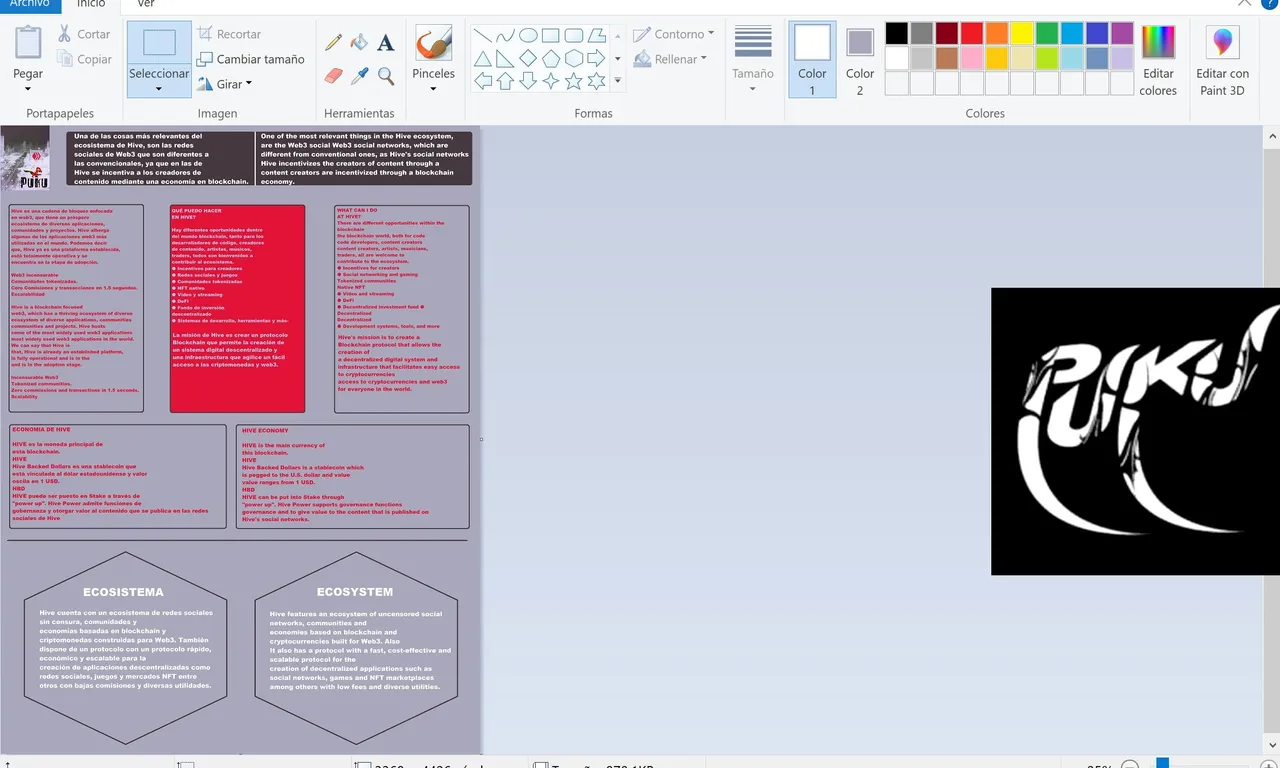Click Copiar in the Portapapeles group
Screen dimensions: 1280x768
84,59
